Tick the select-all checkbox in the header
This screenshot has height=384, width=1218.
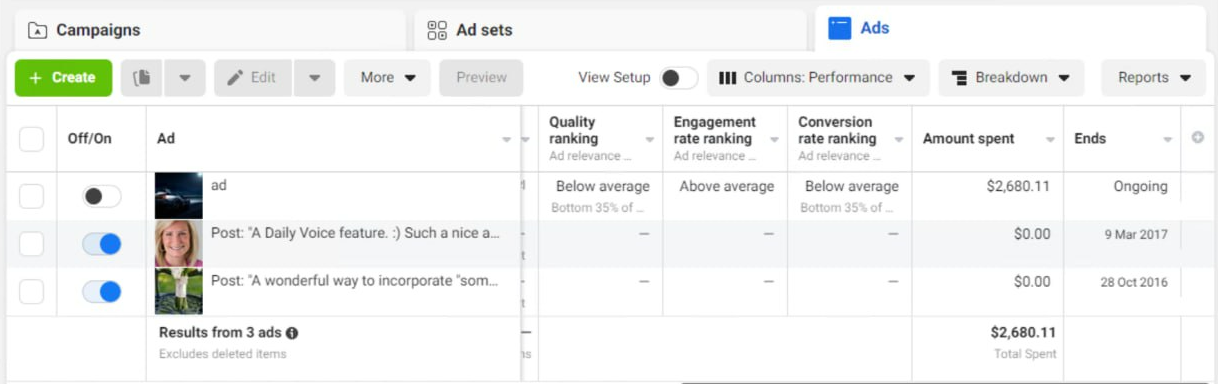pyautogui.click(x=32, y=139)
